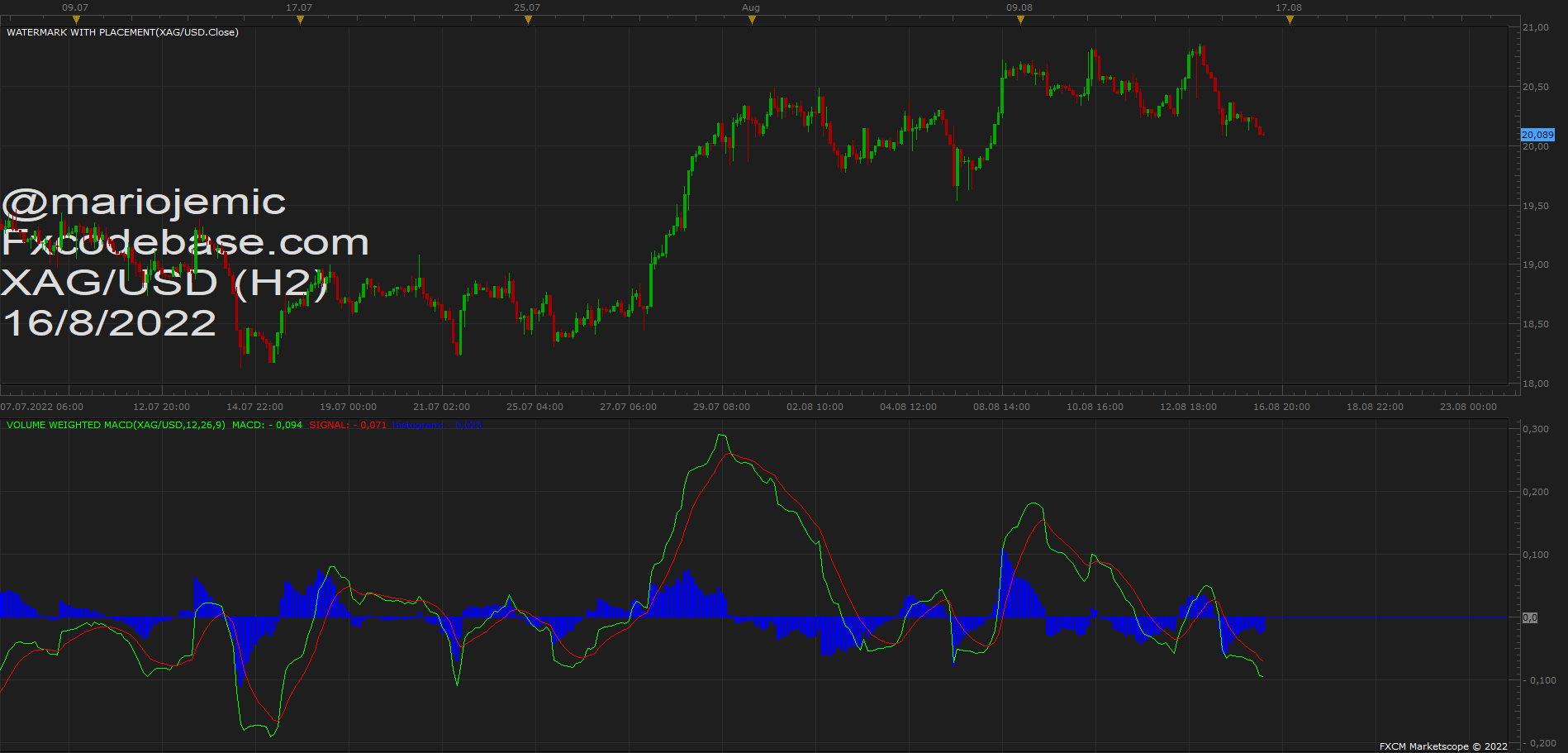Click the 0,0 zero-level tag on MACD axis
The image size is (1568, 753).
(x=1530, y=617)
